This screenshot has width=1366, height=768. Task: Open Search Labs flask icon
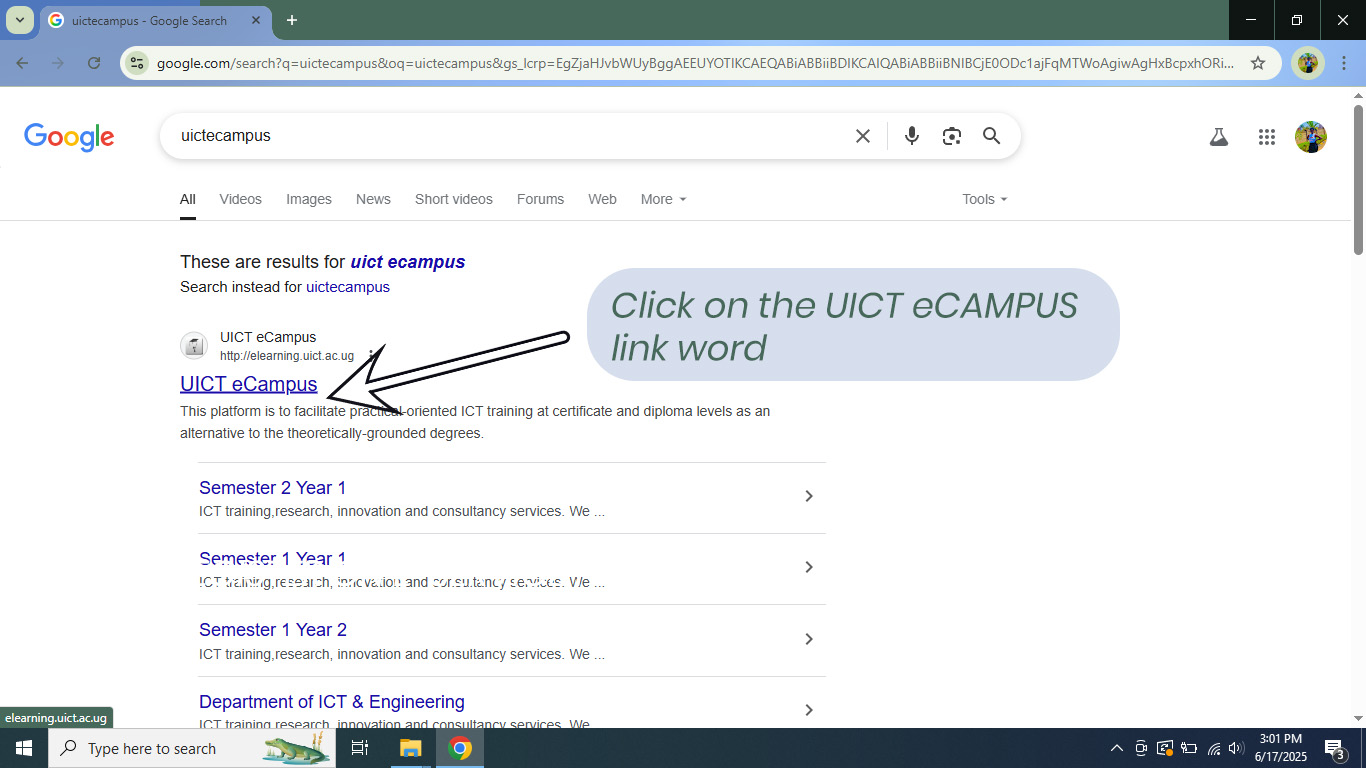1218,138
